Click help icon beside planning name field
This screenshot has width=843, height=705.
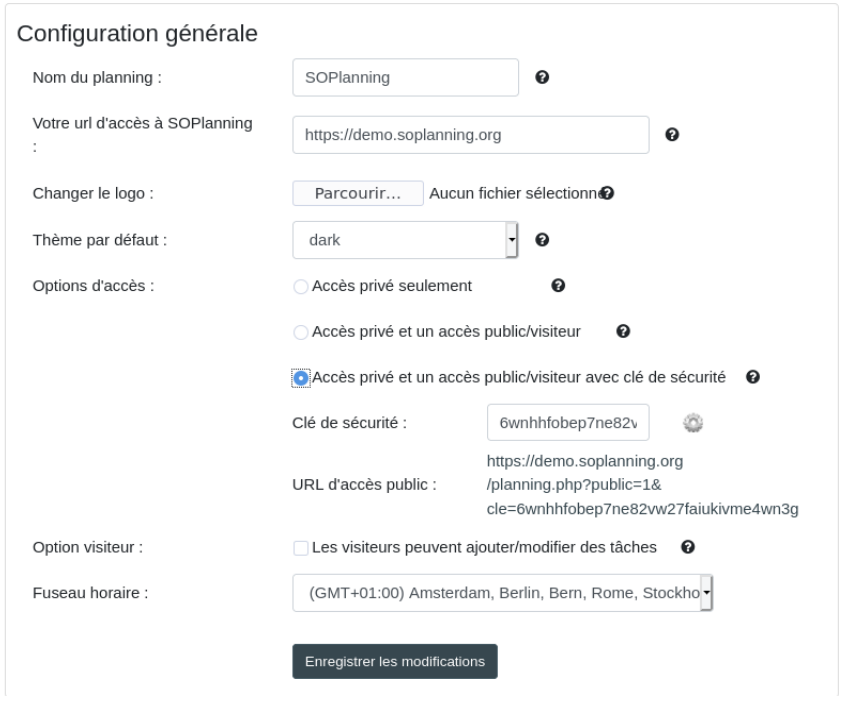(x=542, y=77)
